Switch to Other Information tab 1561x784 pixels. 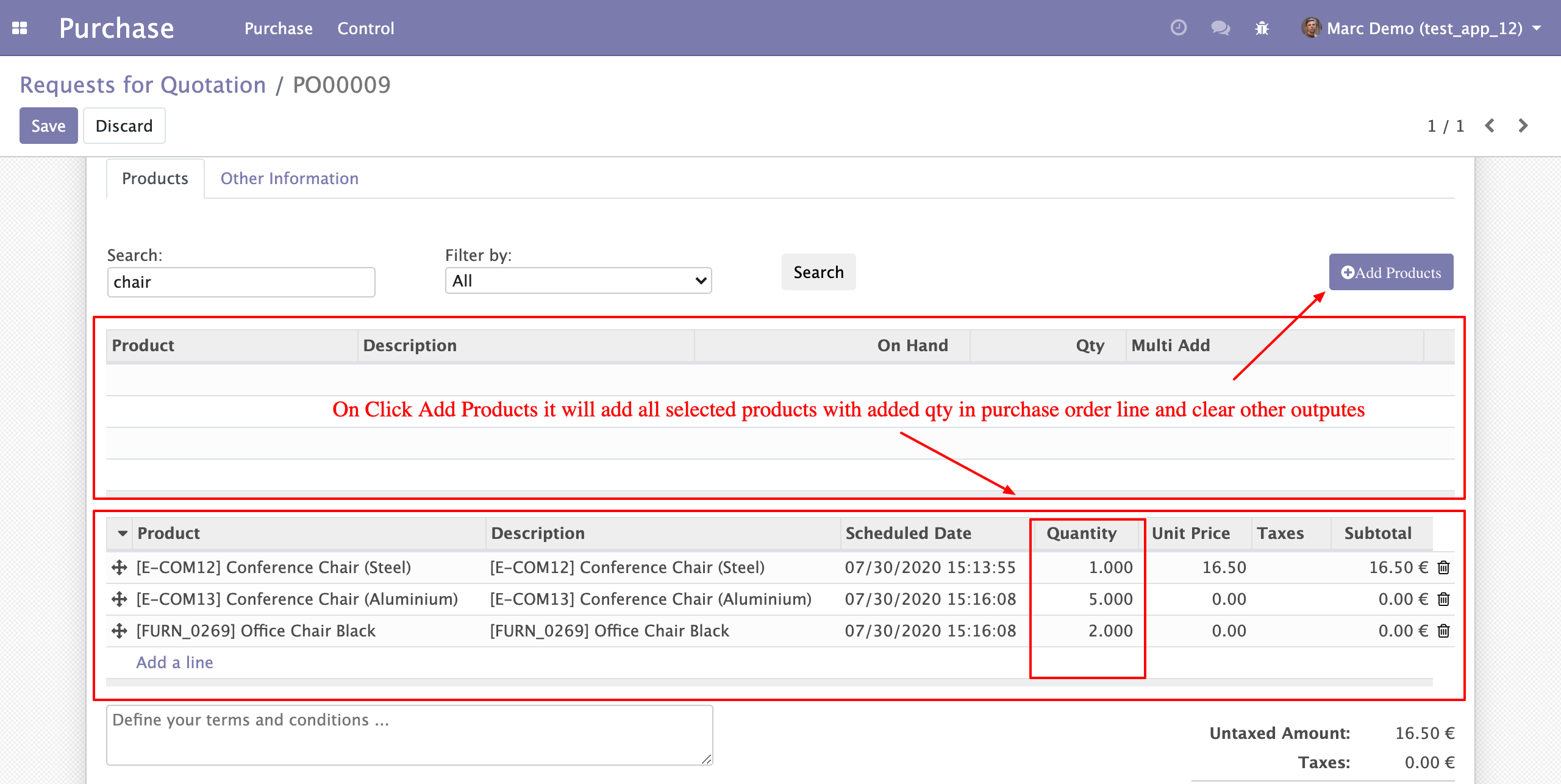pyautogui.click(x=289, y=179)
